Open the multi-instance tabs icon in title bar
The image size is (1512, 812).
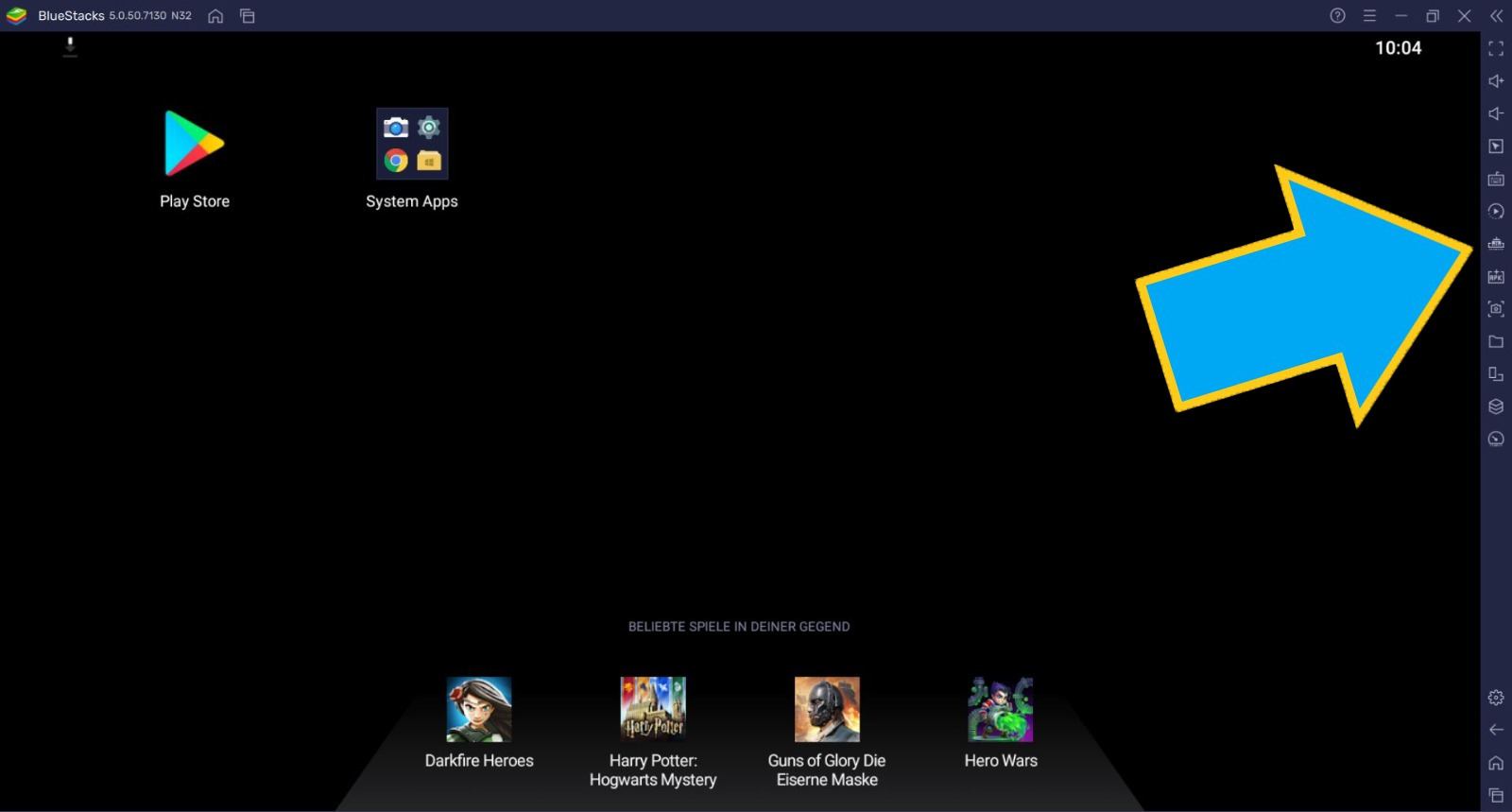click(x=248, y=16)
